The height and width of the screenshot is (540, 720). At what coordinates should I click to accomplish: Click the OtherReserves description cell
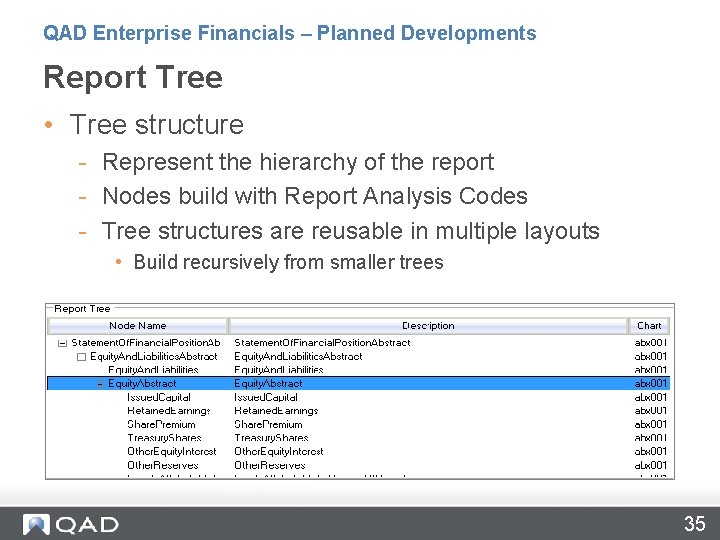tap(270, 465)
